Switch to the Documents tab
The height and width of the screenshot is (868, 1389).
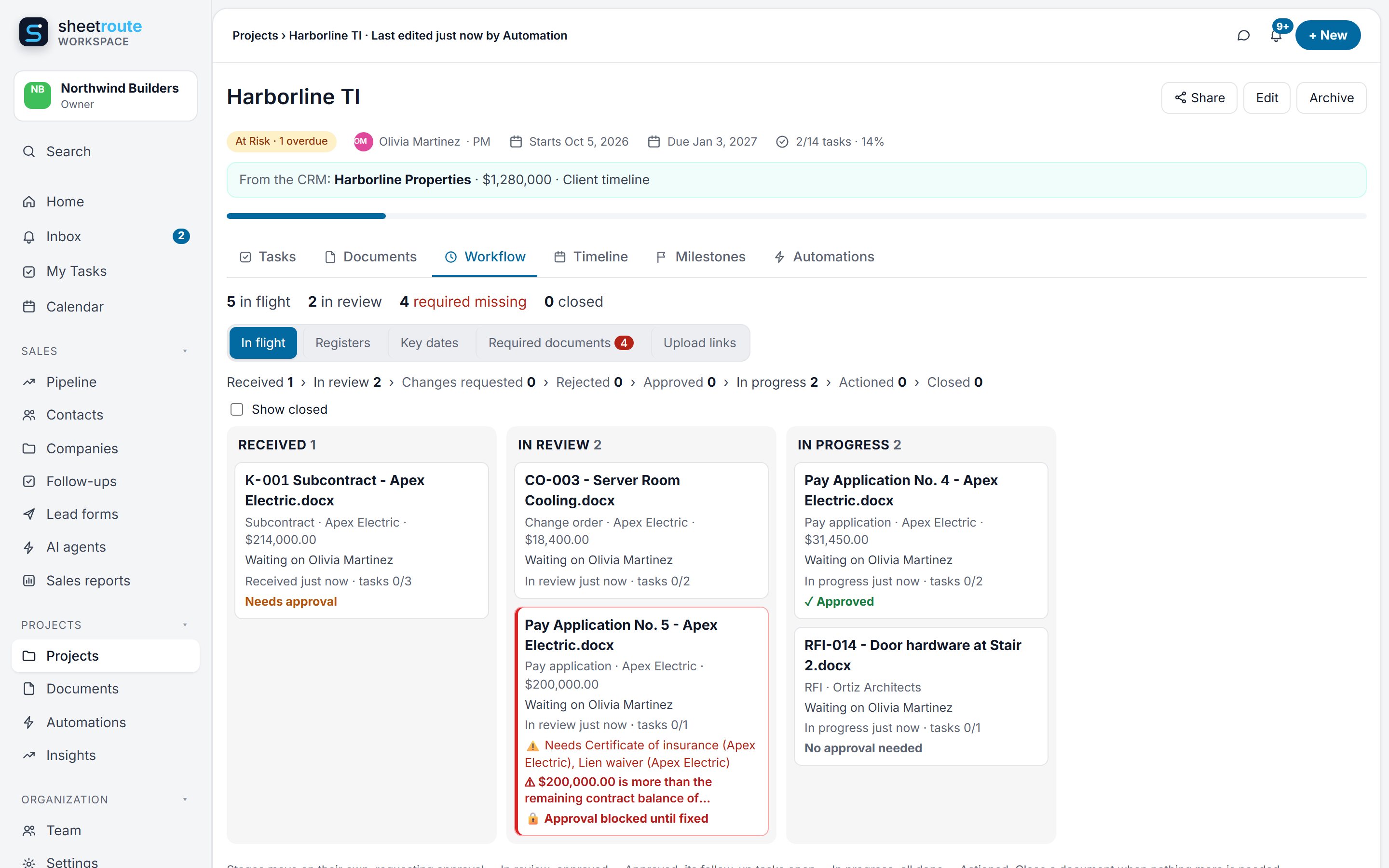pyautogui.click(x=371, y=257)
